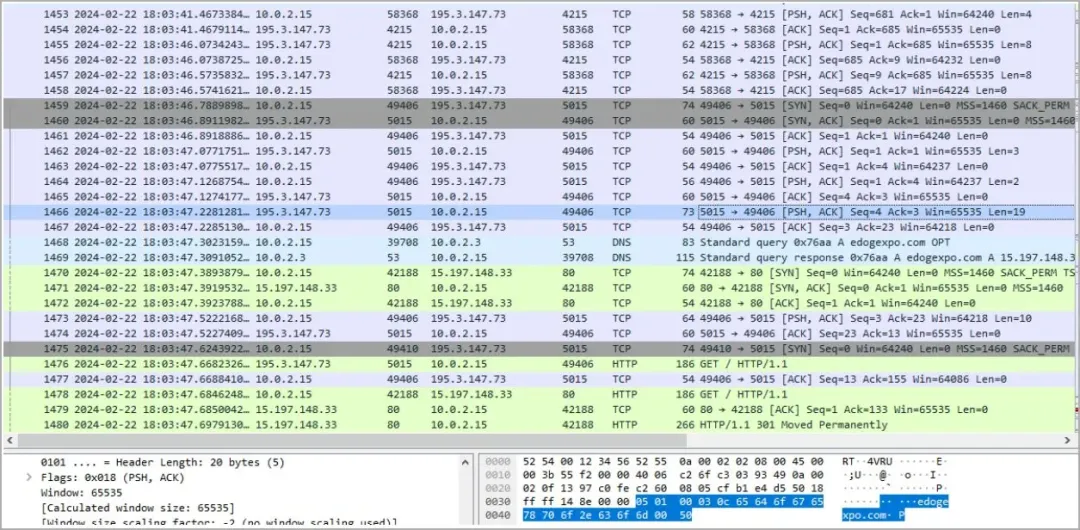Expand the Flags: 0x018 (PSH, ACK) tree arrow
The height and width of the screenshot is (530, 1080).
[x=30, y=478]
